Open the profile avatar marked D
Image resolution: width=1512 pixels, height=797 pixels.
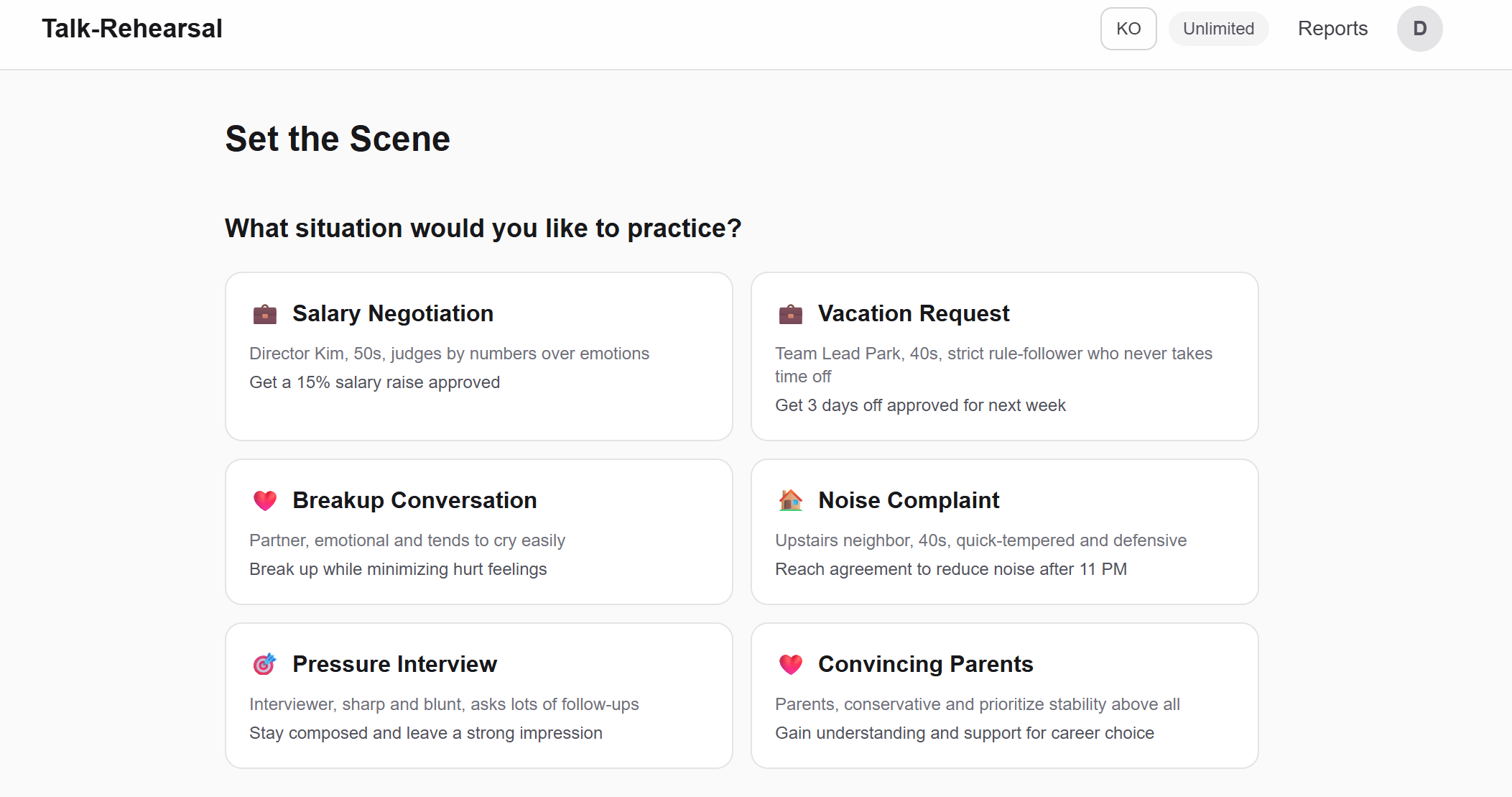1419,28
